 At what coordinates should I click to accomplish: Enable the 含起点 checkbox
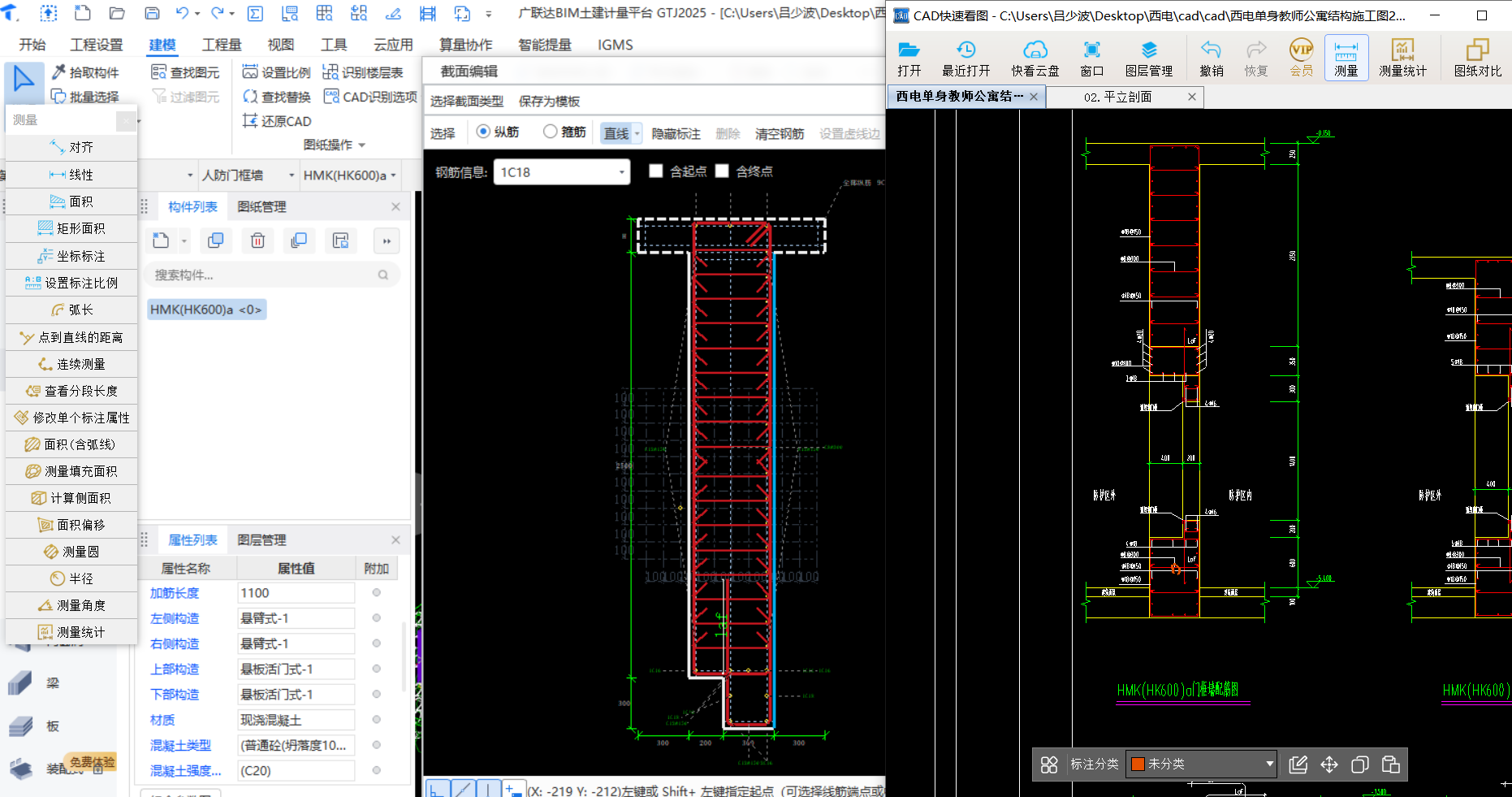coord(656,171)
